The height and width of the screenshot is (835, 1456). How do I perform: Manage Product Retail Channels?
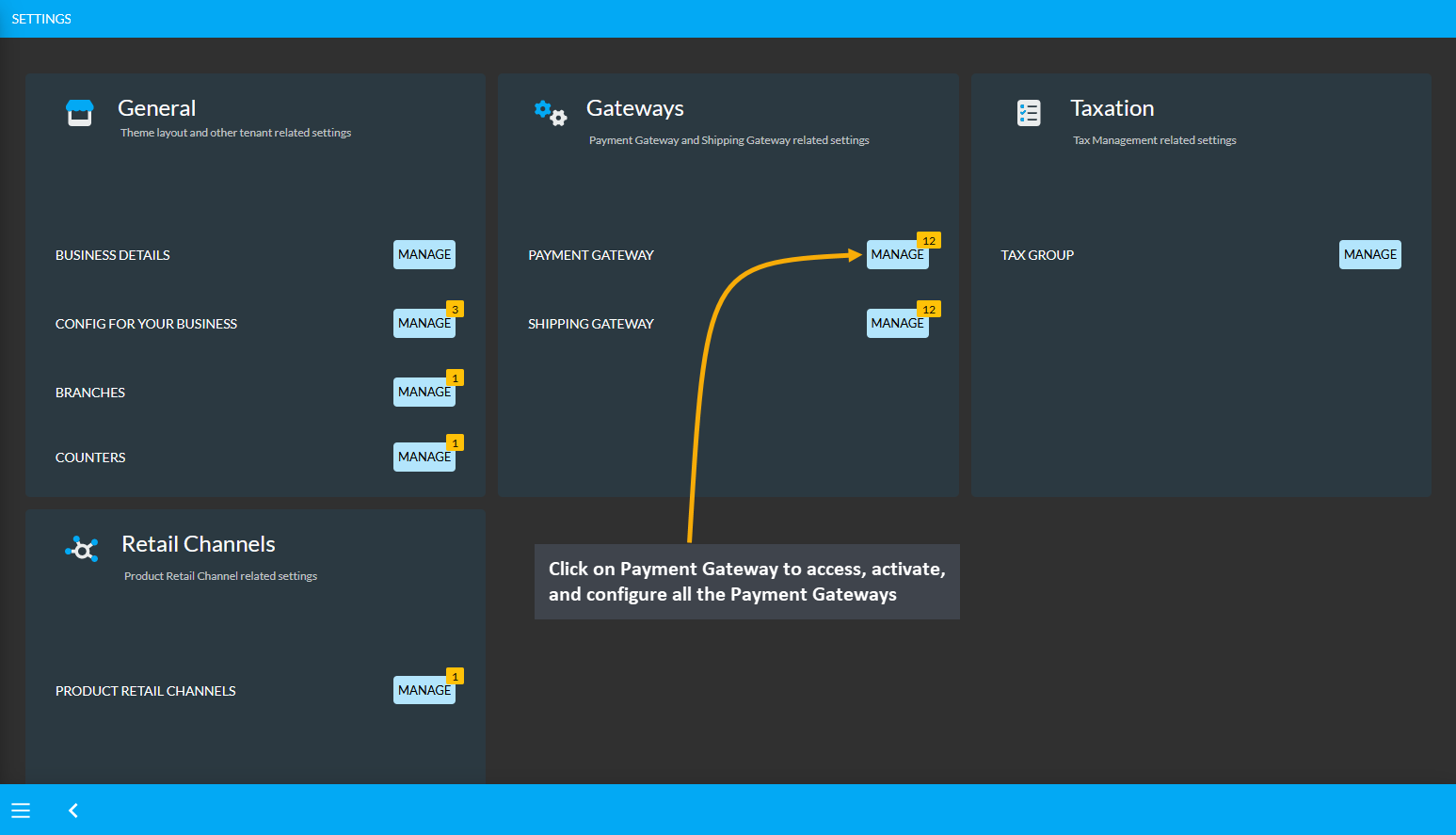click(424, 690)
